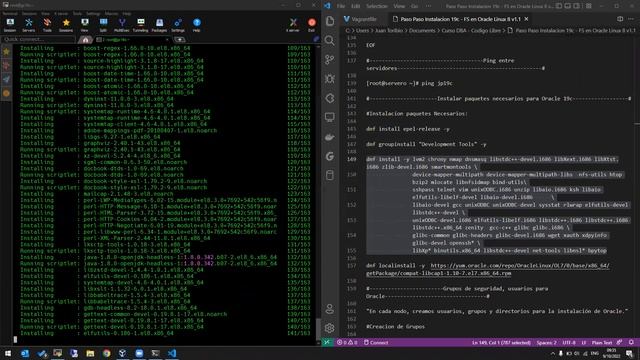Open the Accounts icon in VS Code

pos(330,309)
